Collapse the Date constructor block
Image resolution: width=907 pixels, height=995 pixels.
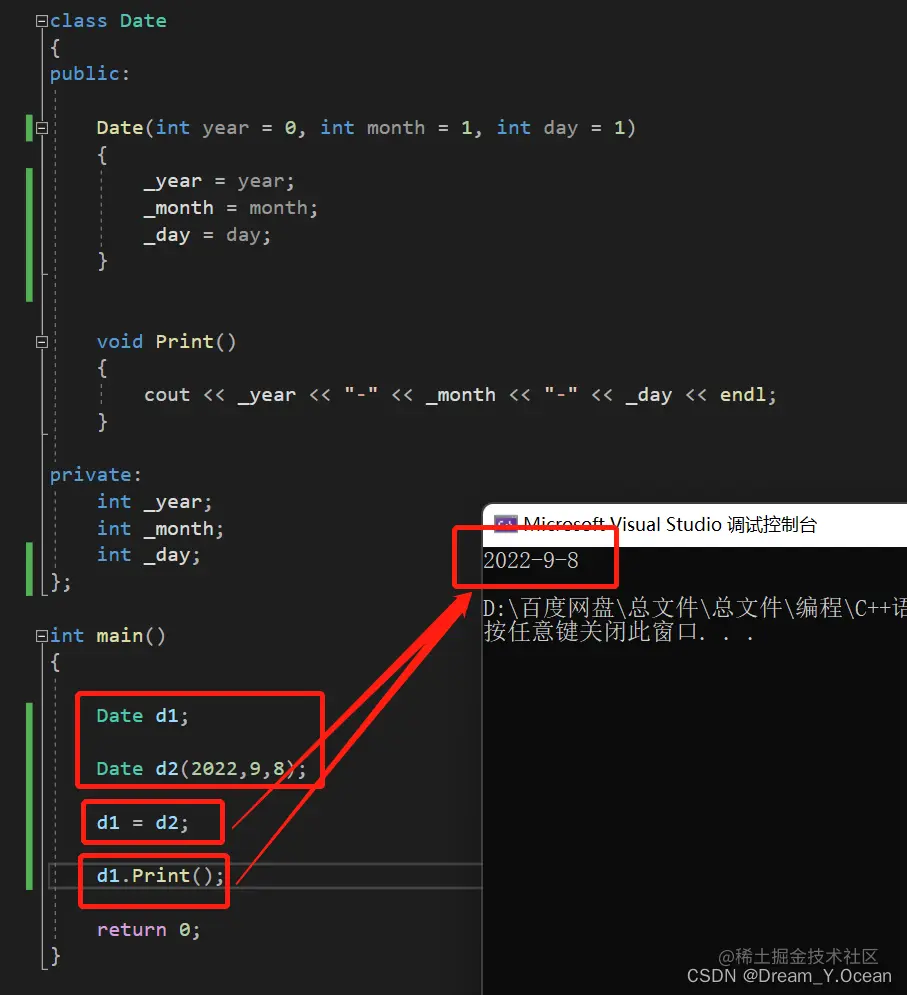pos(42,128)
